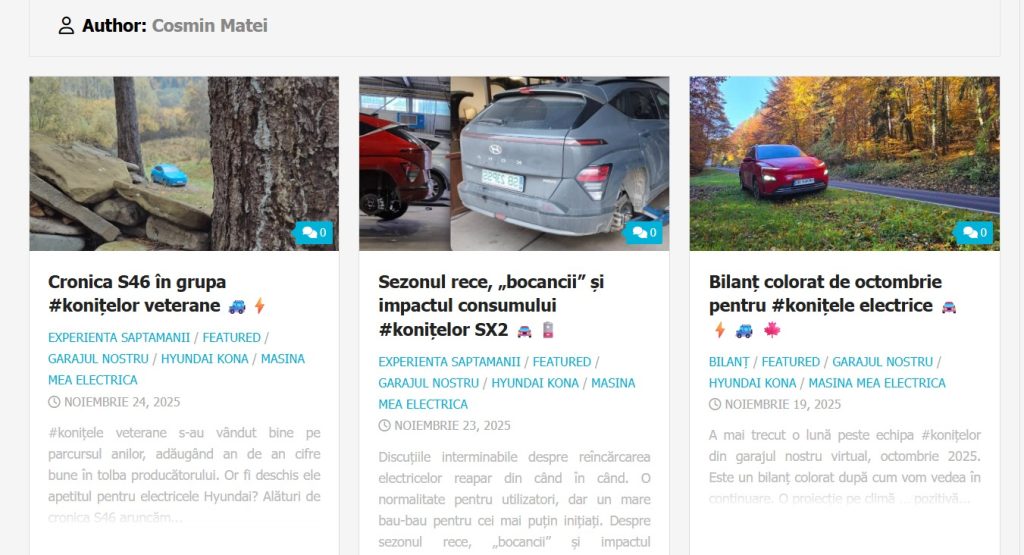1024x555 pixels.
Task: Select FEATURED category in second card
Action: pyautogui.click(x=562, y=362)
